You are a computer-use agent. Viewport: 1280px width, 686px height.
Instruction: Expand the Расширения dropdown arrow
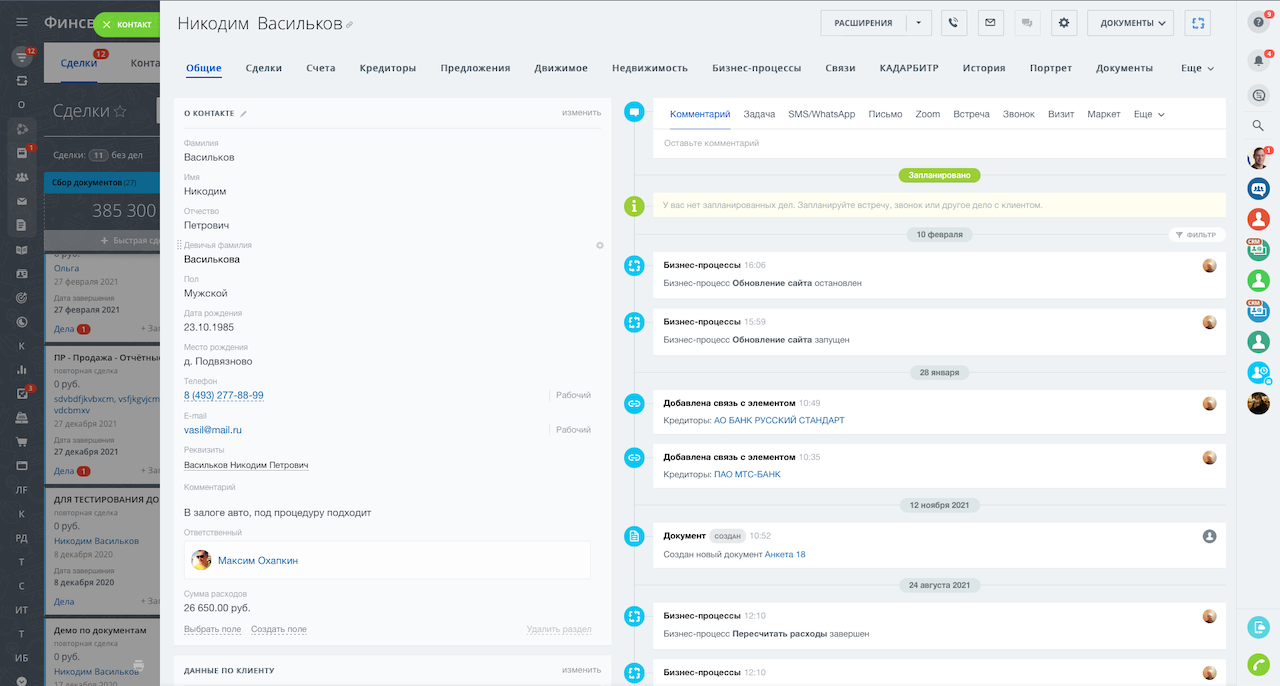coord(918,23)
